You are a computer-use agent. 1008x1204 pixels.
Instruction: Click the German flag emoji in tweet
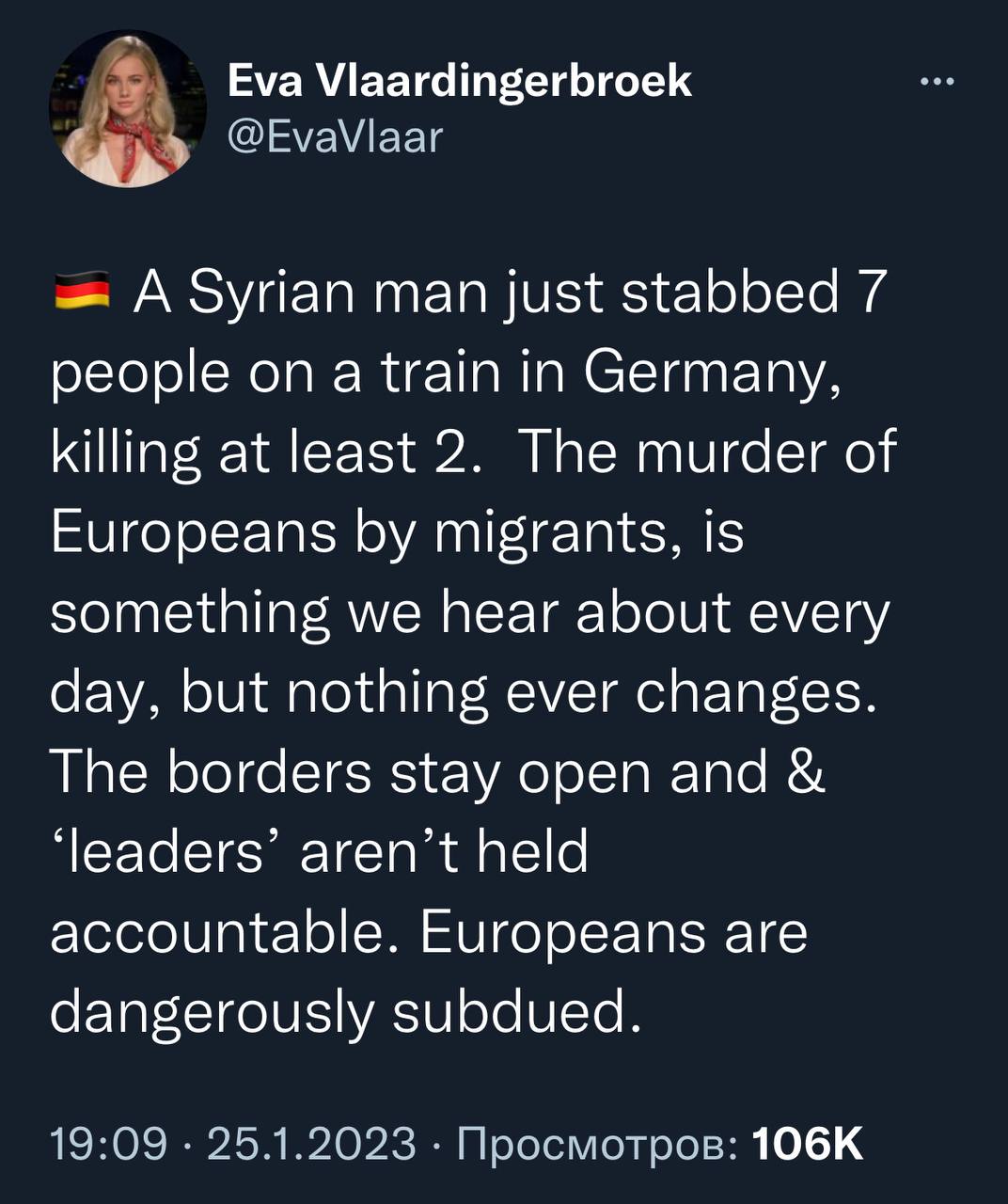point(82,293)
